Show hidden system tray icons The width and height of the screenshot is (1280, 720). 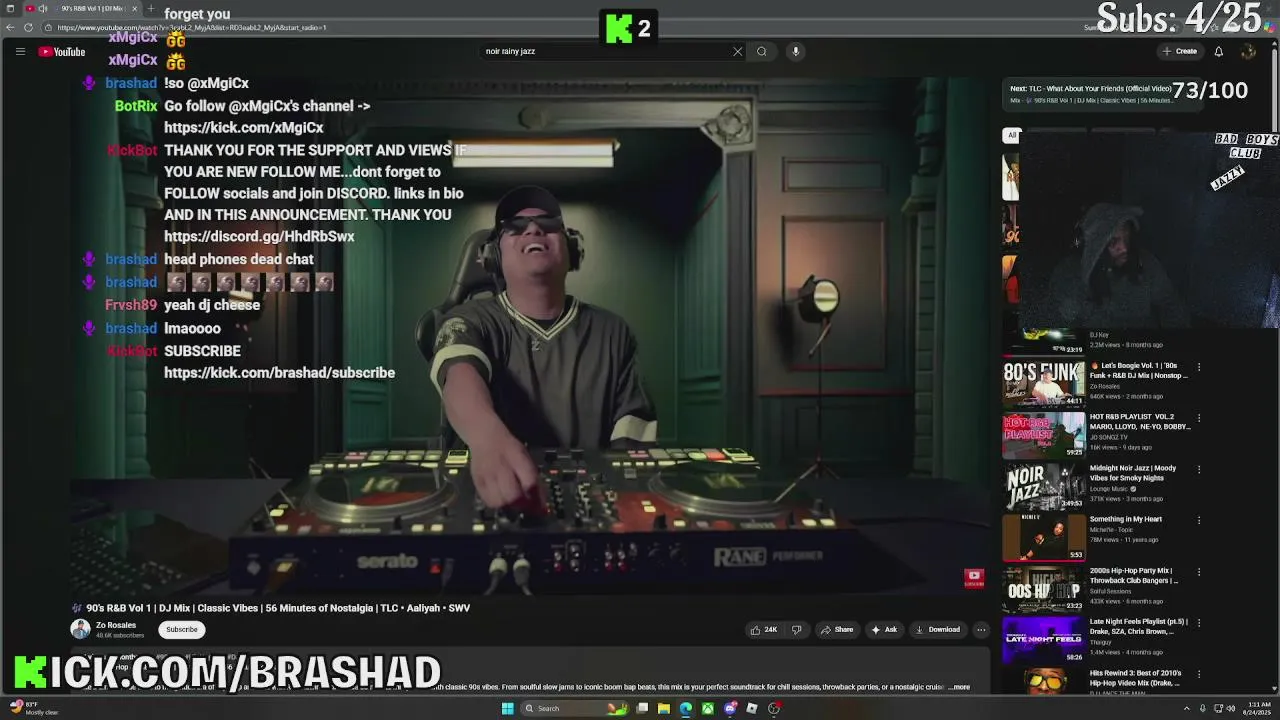pos(1187,708)
